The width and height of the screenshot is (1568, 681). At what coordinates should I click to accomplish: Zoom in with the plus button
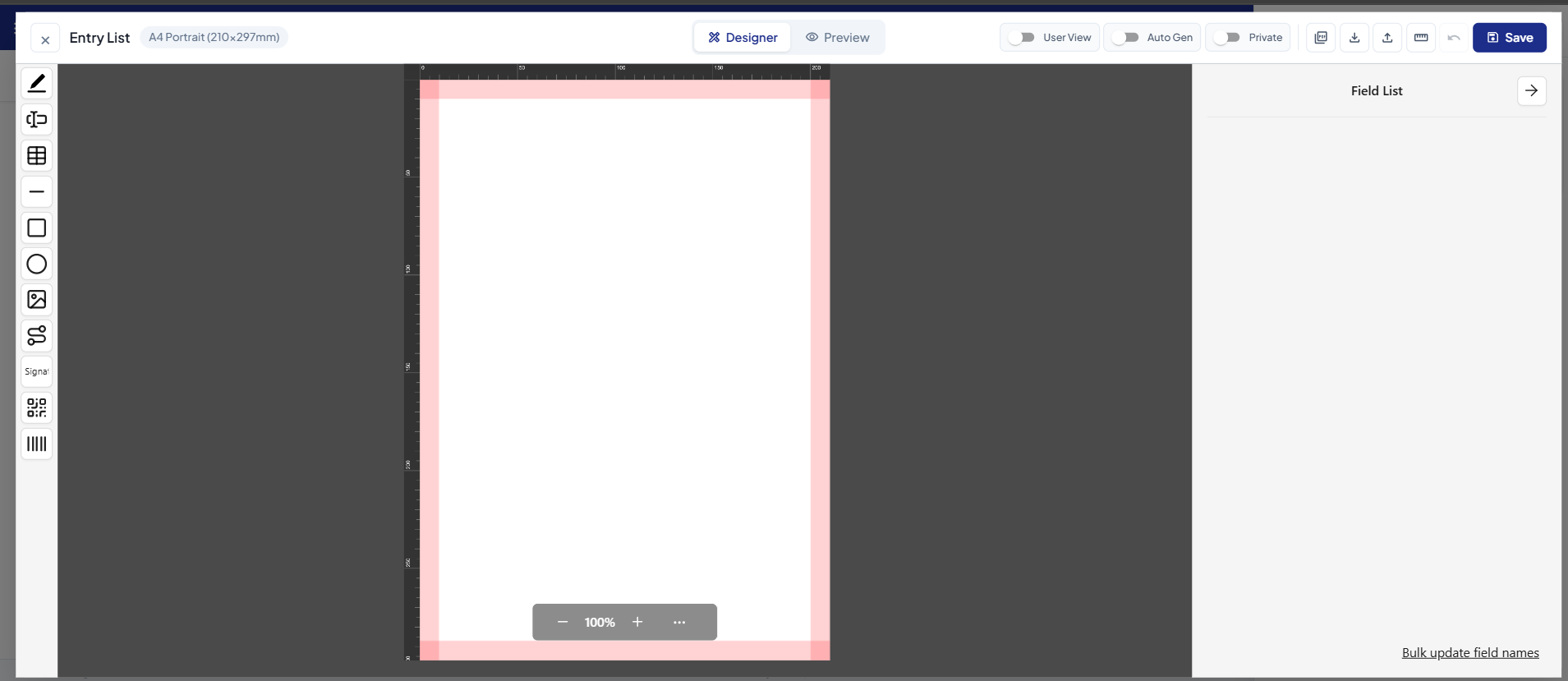point(637,622)
